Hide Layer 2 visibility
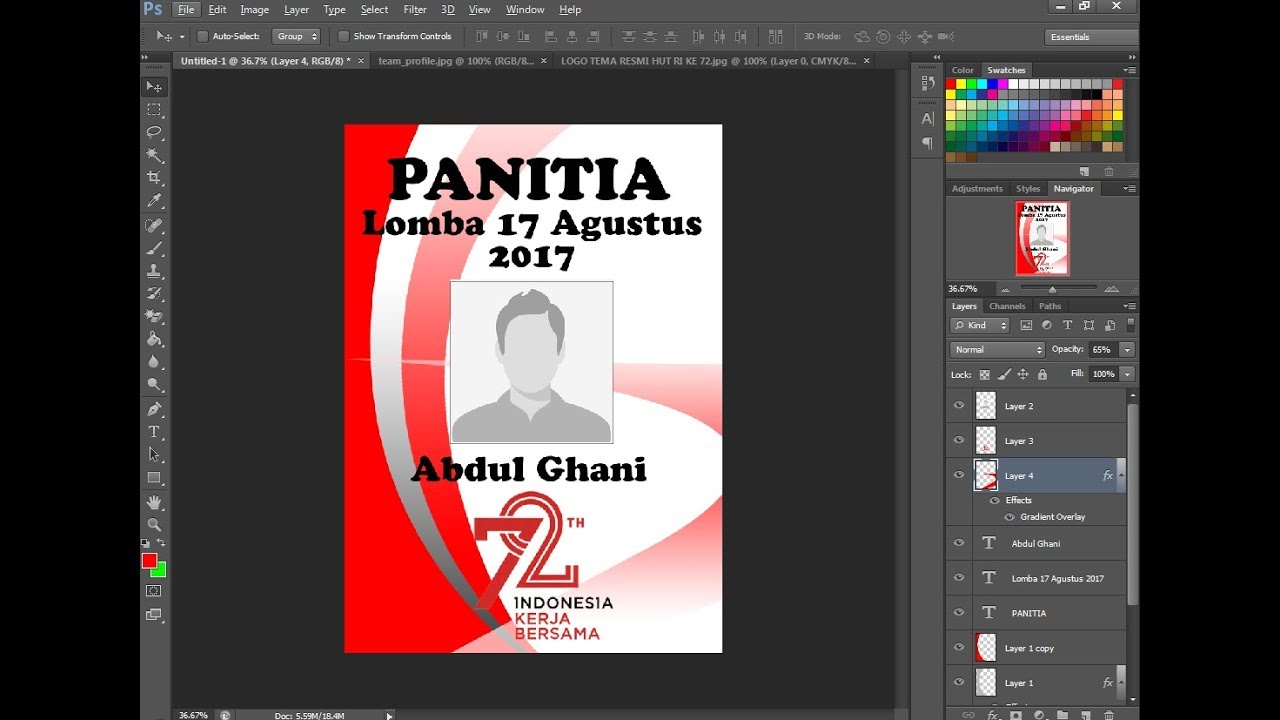 [959, 406]
